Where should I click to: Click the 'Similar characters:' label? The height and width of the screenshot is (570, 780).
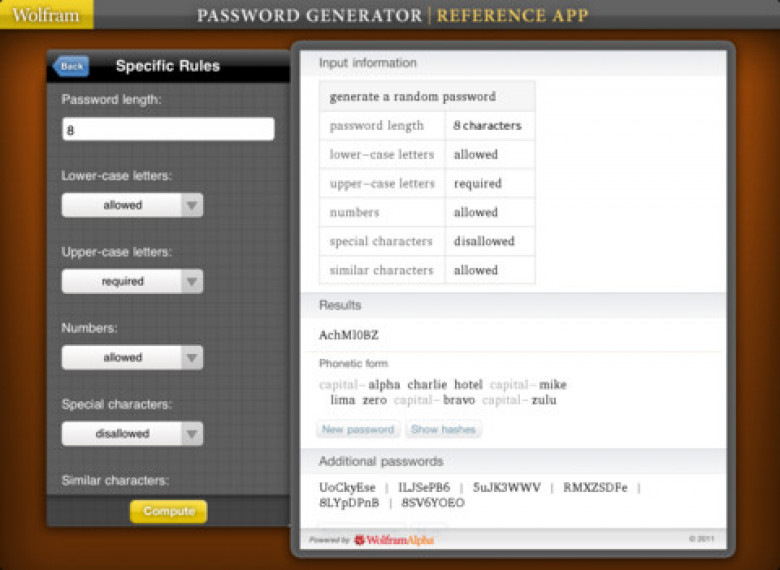pyautogui.click(x=115, y=480)
